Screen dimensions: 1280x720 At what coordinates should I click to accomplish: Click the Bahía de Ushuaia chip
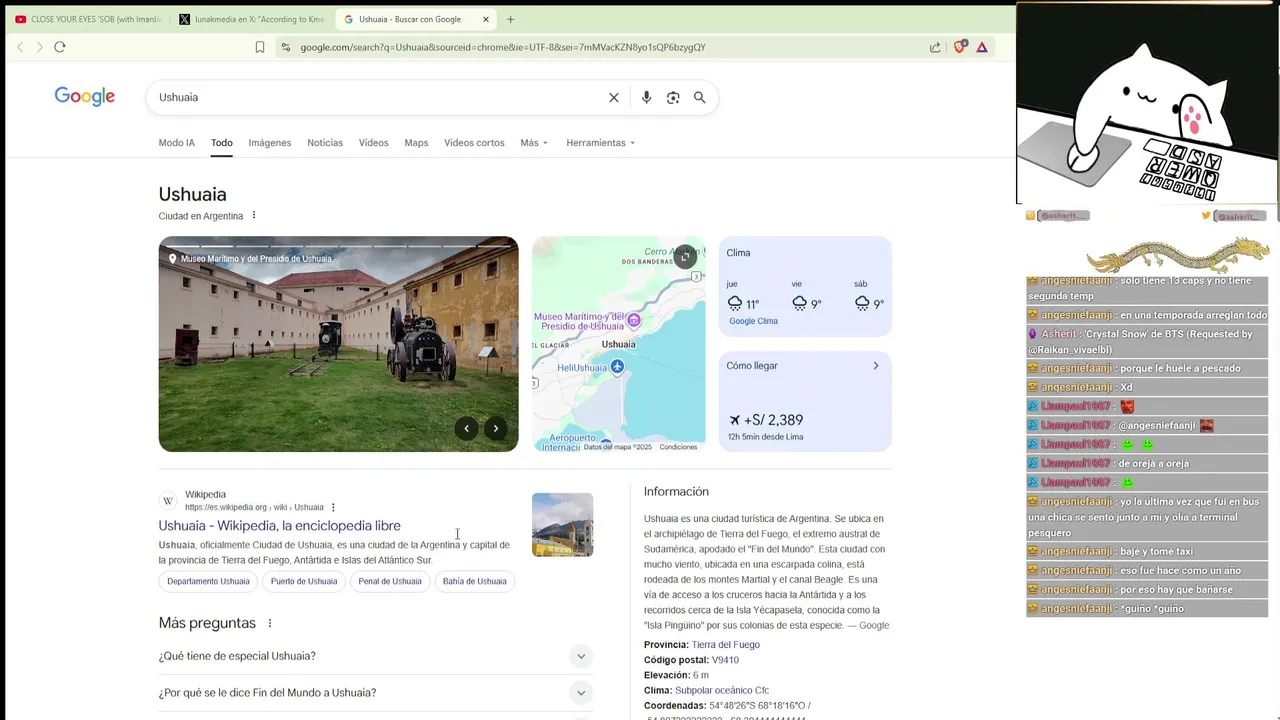tap(474, 581)
